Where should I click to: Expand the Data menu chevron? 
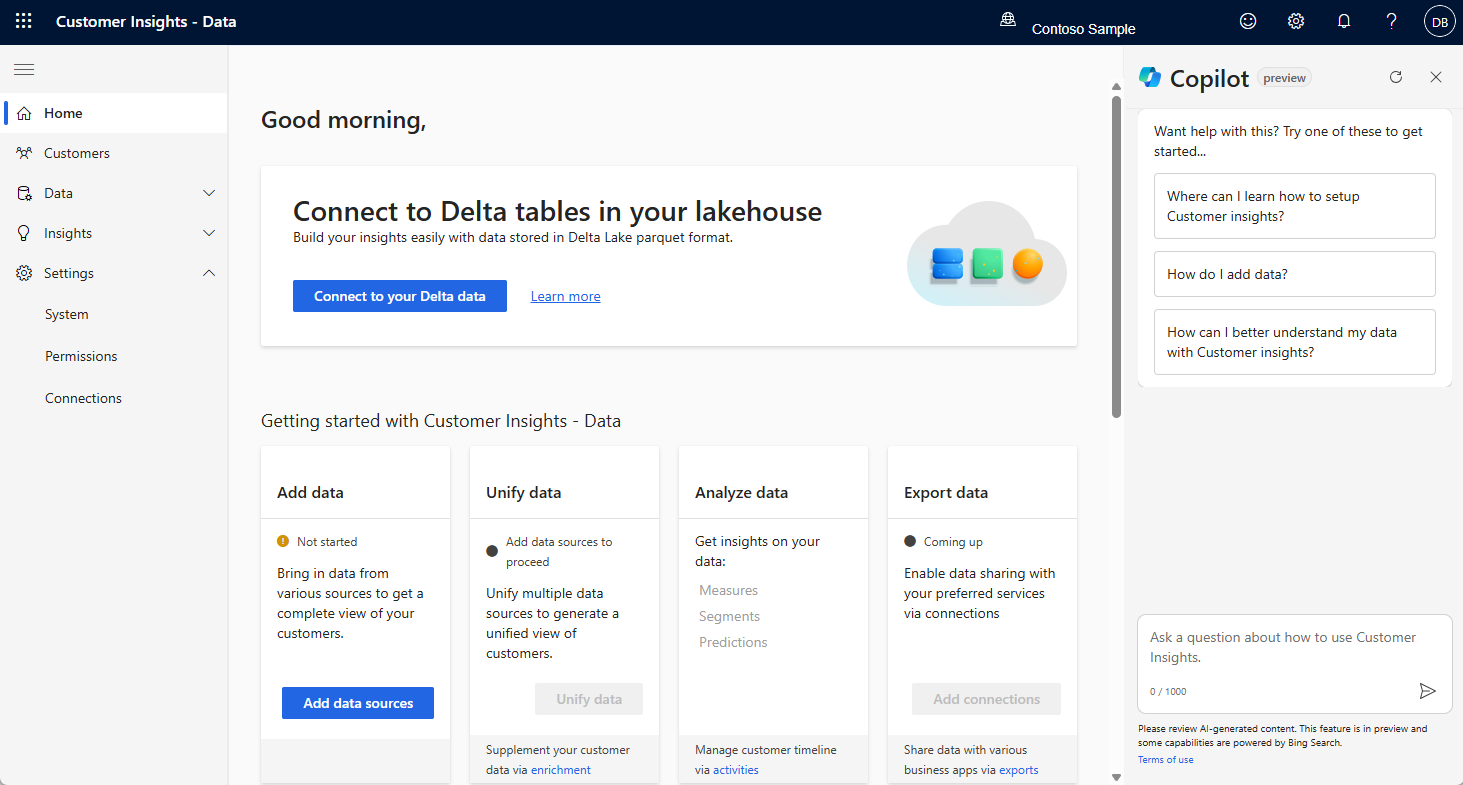pyautogui.click(x=209, y=193)
